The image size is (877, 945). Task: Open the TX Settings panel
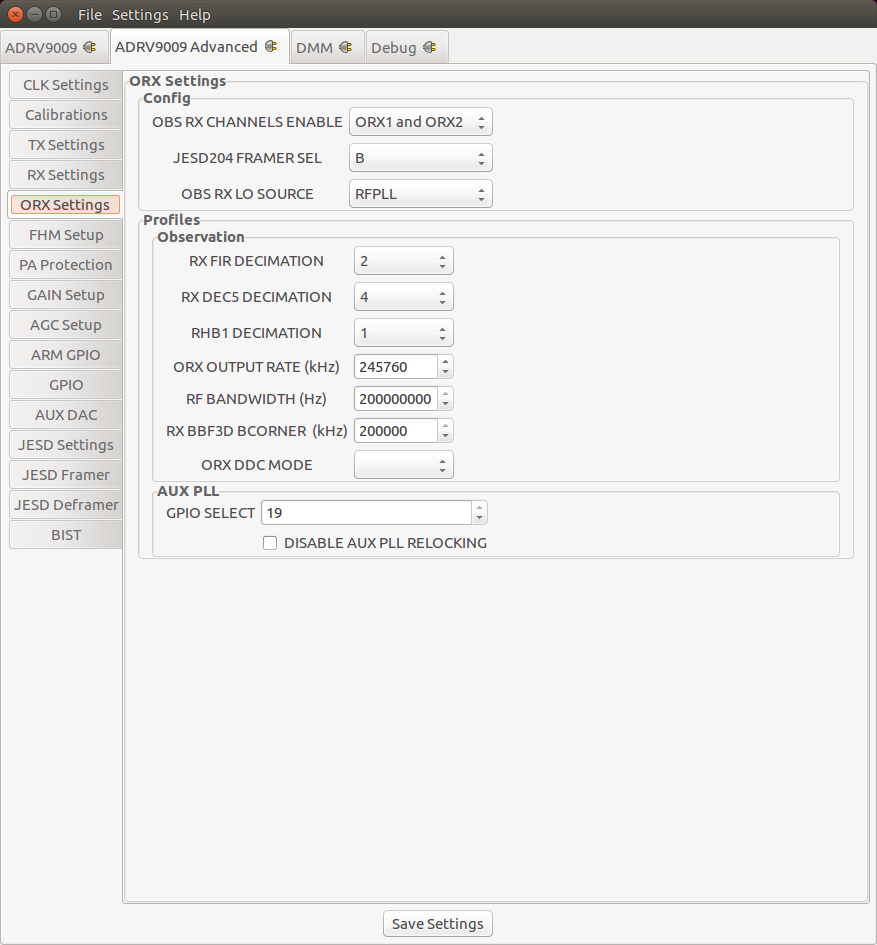(x=65, y=144)
